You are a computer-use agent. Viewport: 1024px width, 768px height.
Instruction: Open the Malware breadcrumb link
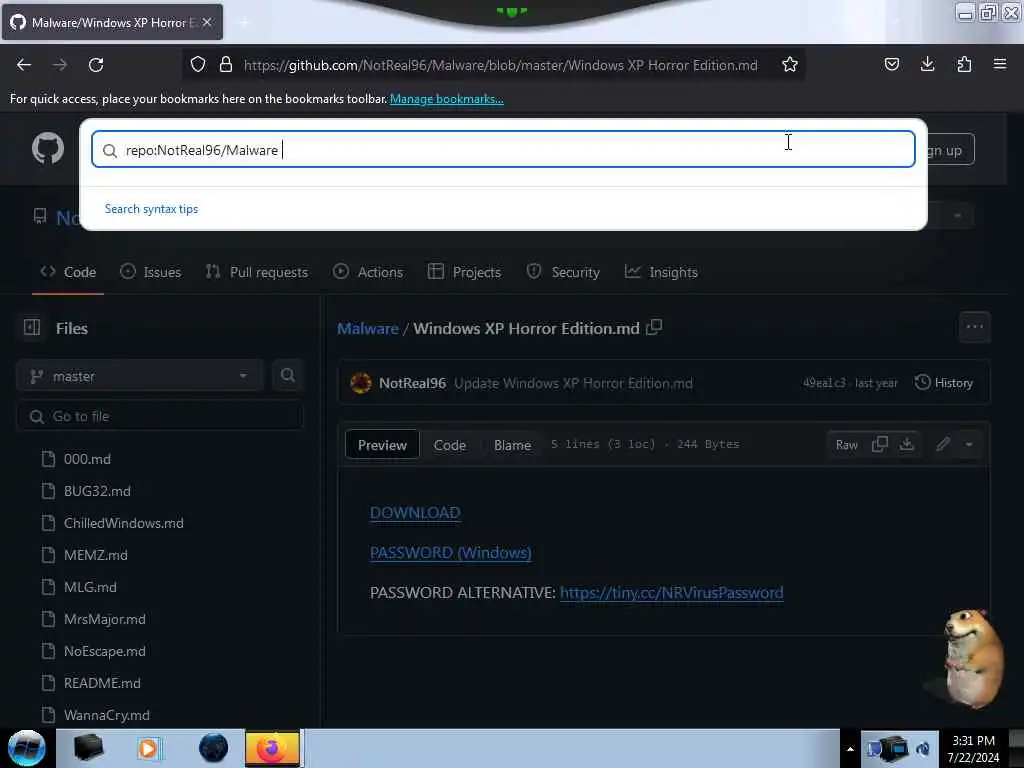click(x=368, y=328)
